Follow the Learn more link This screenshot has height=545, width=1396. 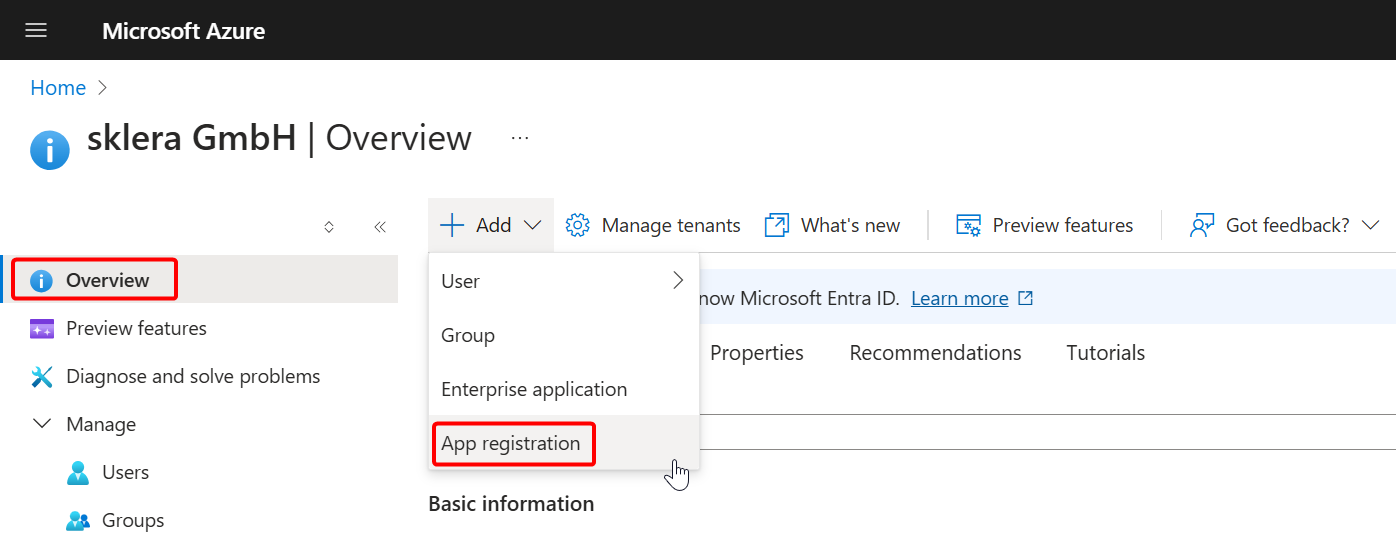point(960,298)
